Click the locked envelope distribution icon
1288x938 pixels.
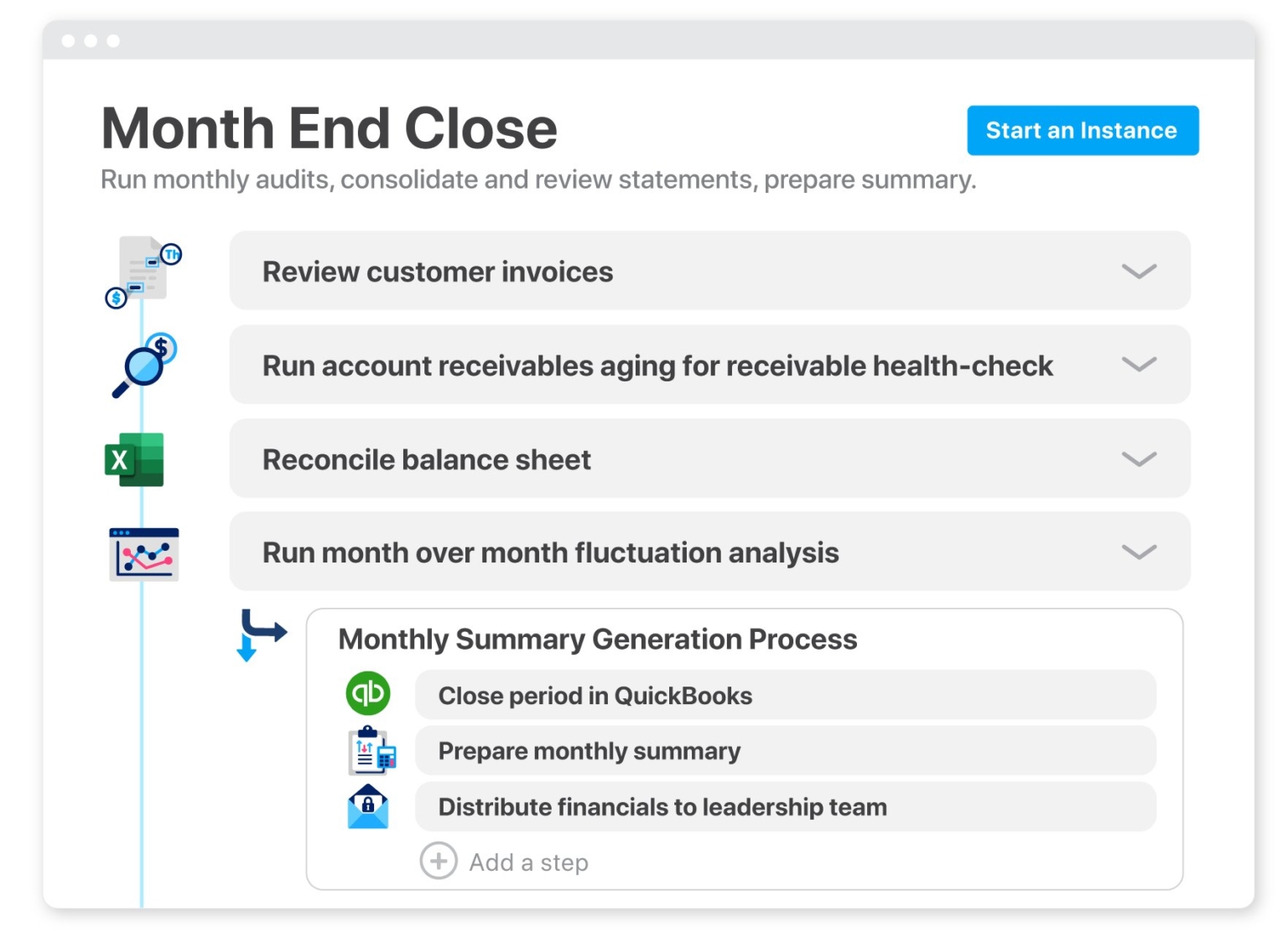tap(368, 806)
